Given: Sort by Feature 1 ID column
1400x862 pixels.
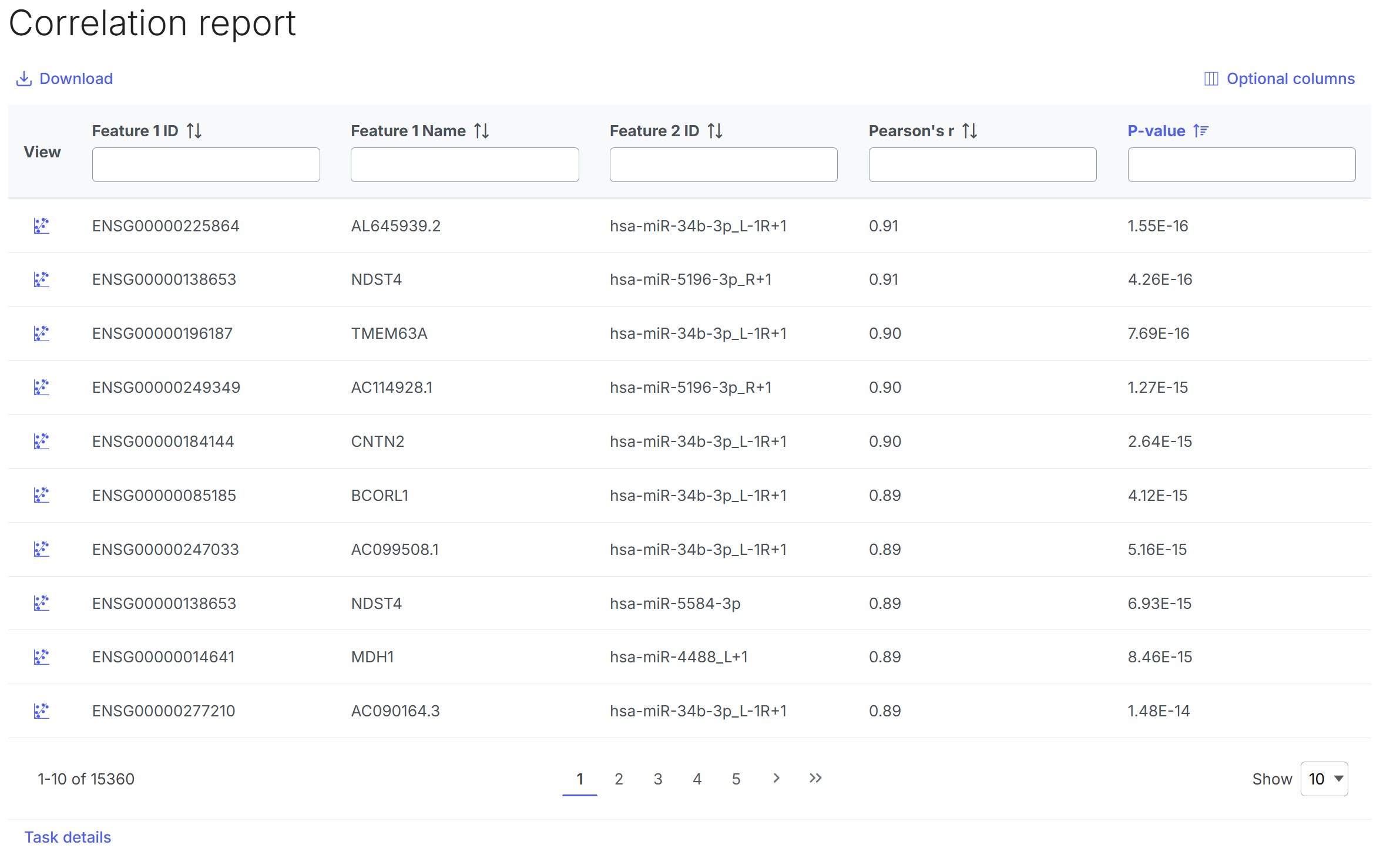Looking at the screenshot, I should (194, 131).
